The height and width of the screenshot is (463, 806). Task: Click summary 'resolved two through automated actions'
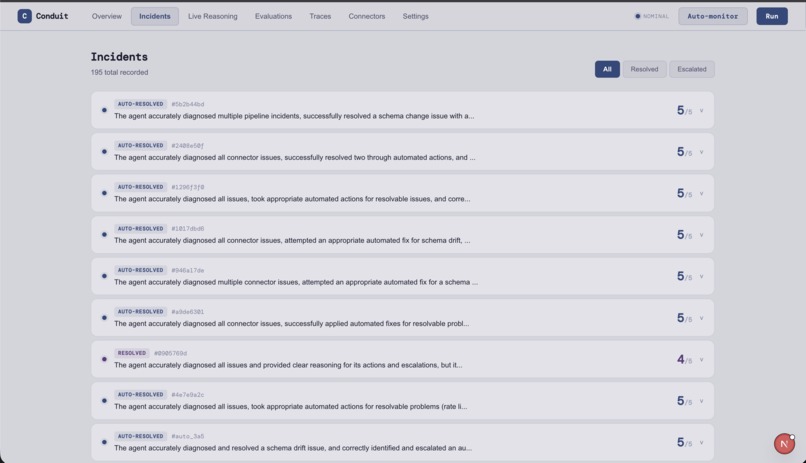tap(295, 158)
